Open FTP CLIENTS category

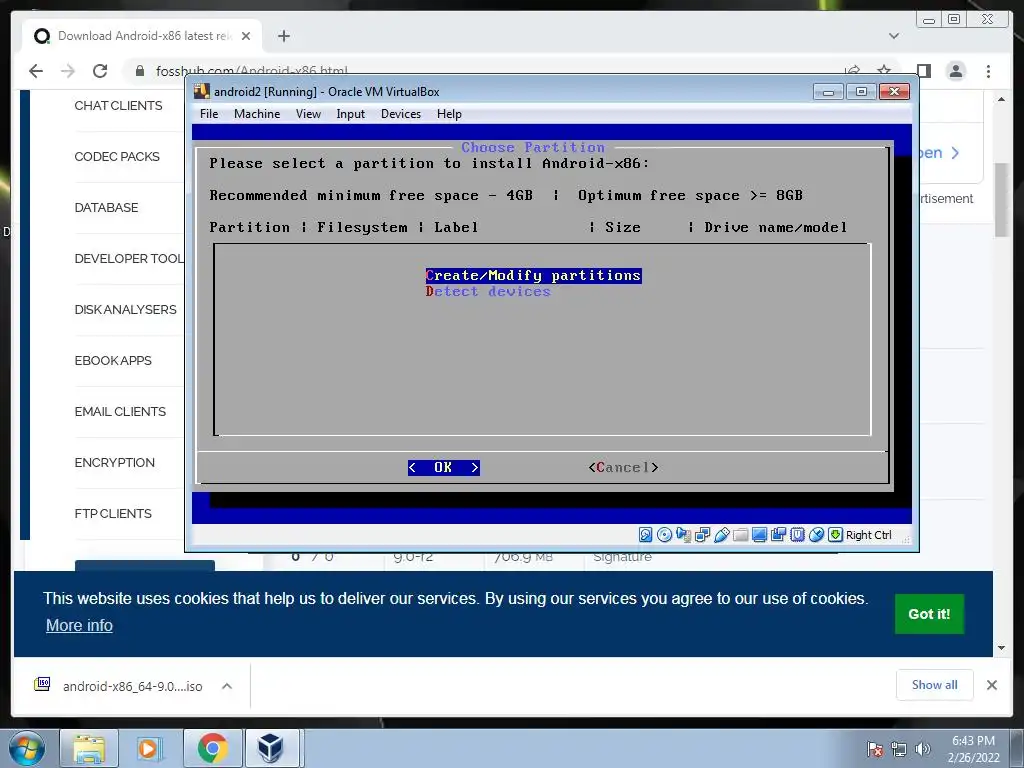(113, 513)
